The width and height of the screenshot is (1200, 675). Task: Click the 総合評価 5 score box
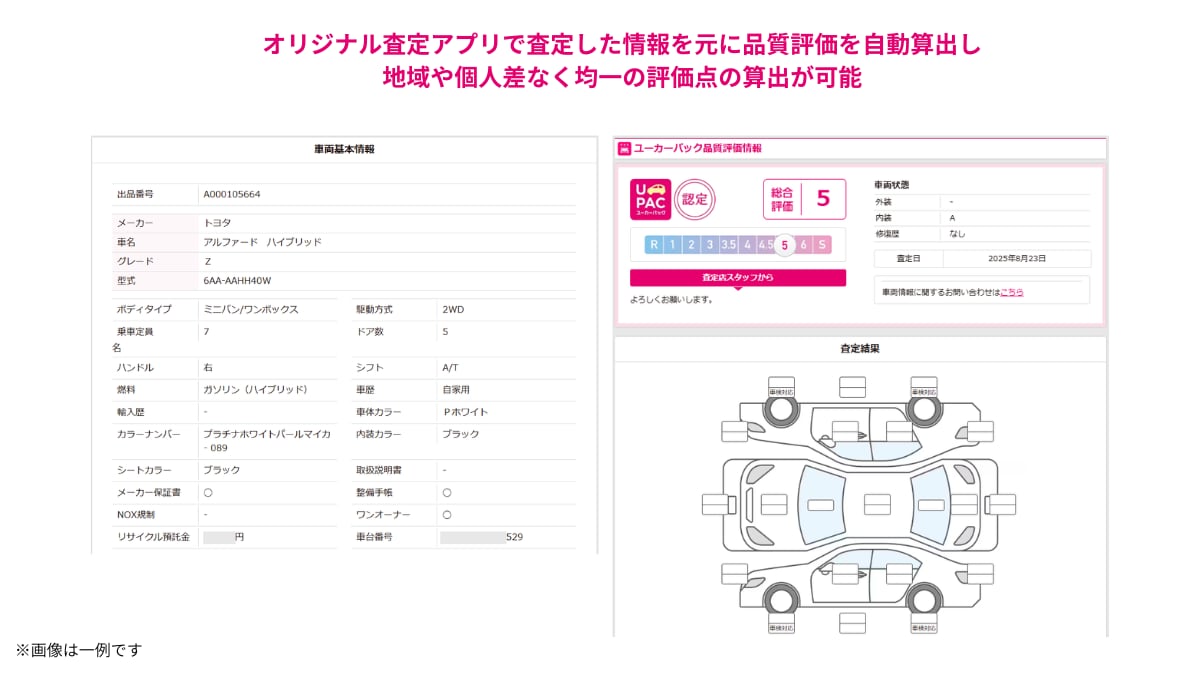805,198
